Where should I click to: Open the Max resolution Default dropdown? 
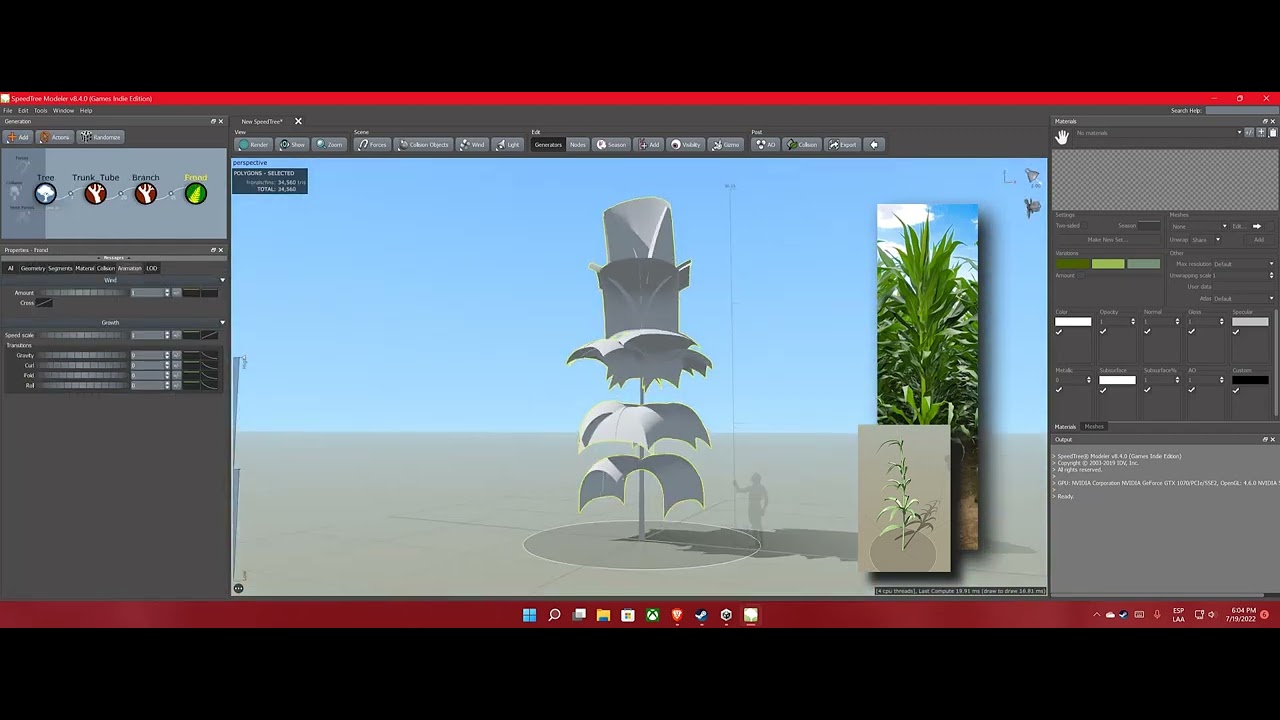click(1243, 264)
